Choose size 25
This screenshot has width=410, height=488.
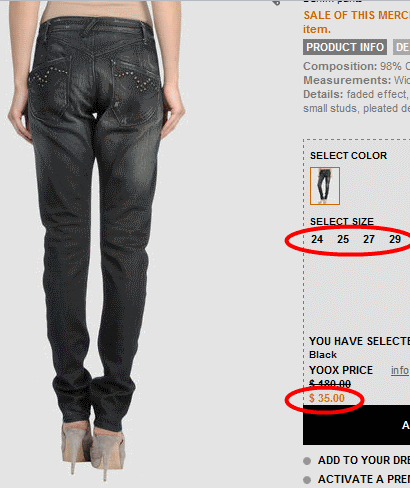coord(343,239)
